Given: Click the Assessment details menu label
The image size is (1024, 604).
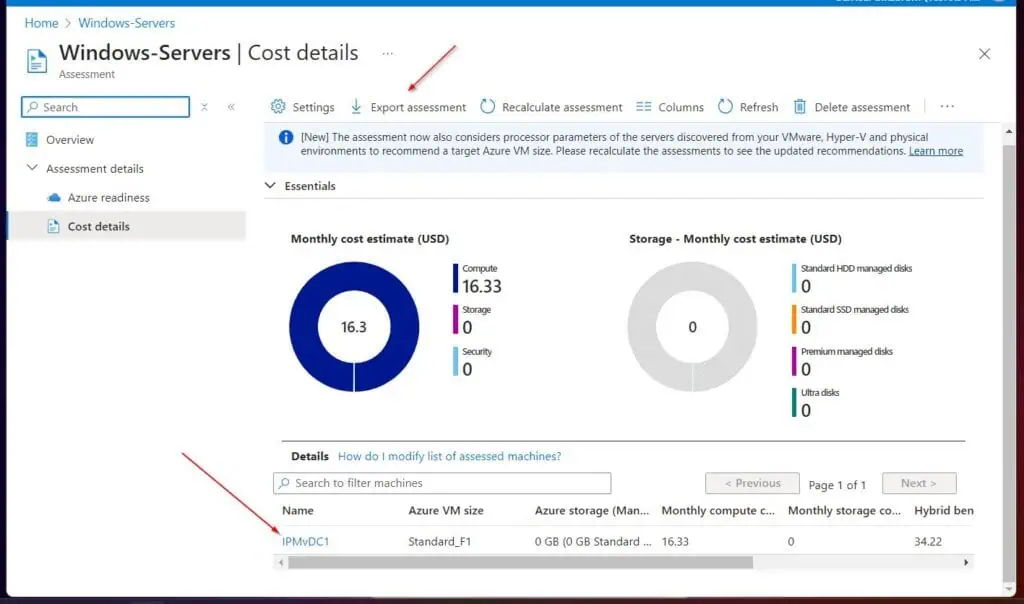Looking at the screenshot, I should coord(95,168).
